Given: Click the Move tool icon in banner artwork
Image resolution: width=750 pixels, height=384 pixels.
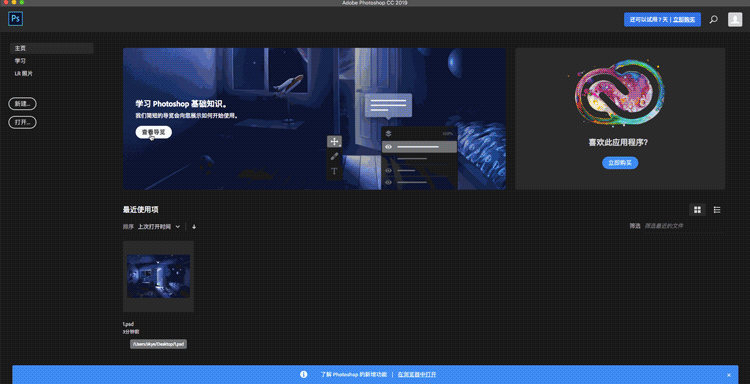Looking at the screenshot, I should pos(334,142).
